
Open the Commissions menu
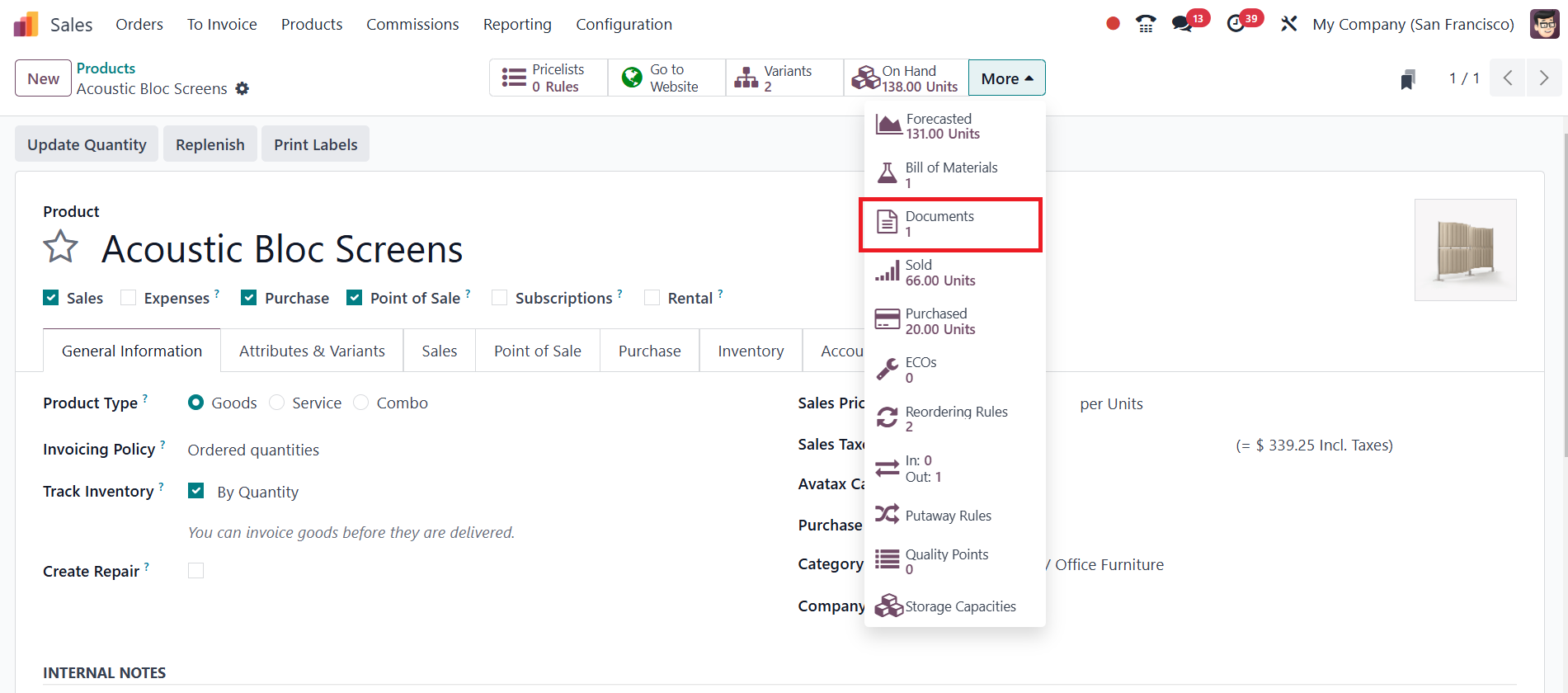click(412, 25)
